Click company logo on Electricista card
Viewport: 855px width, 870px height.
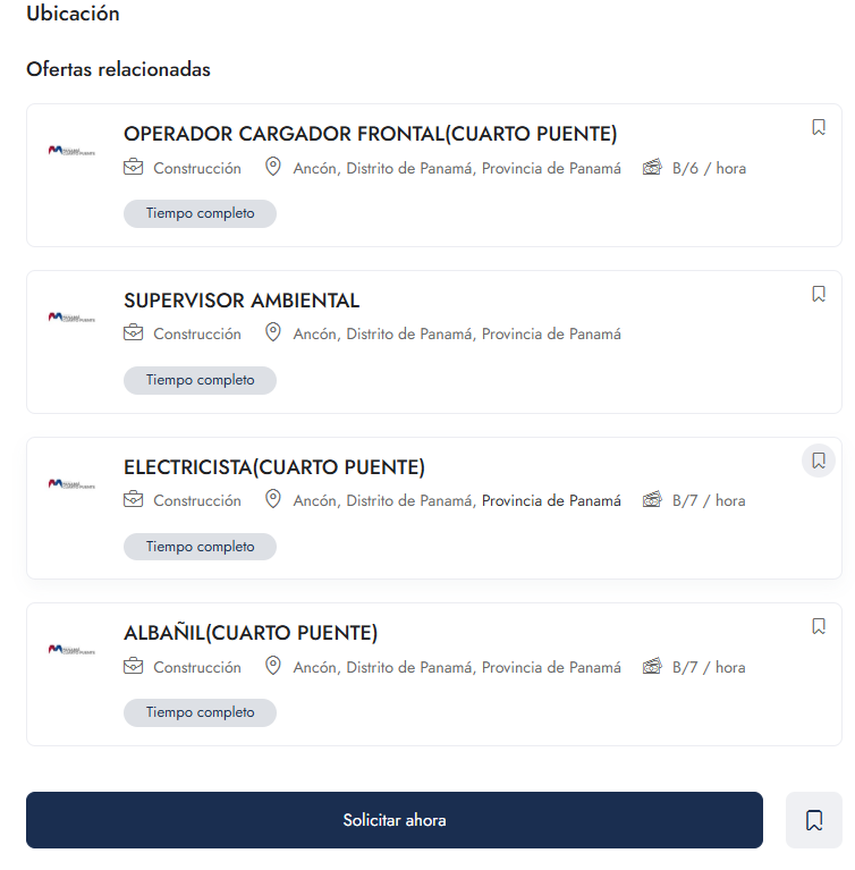(71, 483)
